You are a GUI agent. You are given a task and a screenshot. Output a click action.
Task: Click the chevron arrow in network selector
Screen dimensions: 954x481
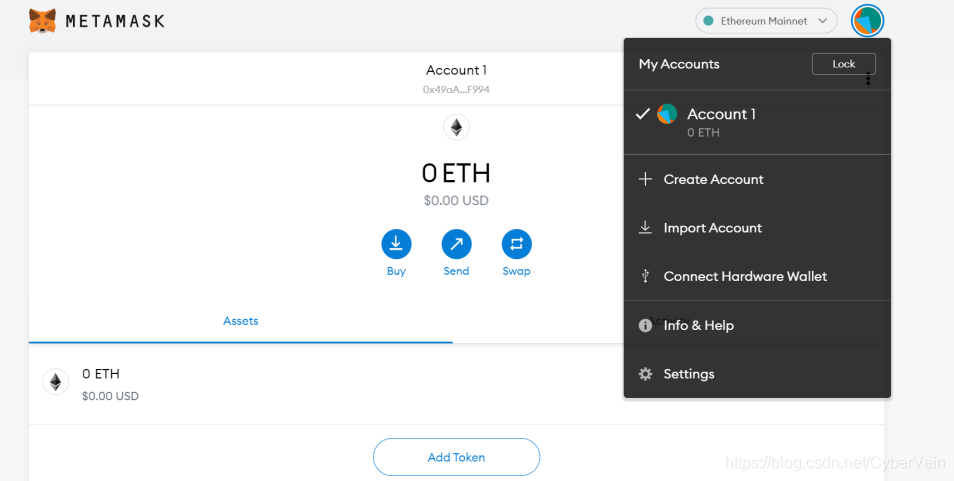click(823, 21)
